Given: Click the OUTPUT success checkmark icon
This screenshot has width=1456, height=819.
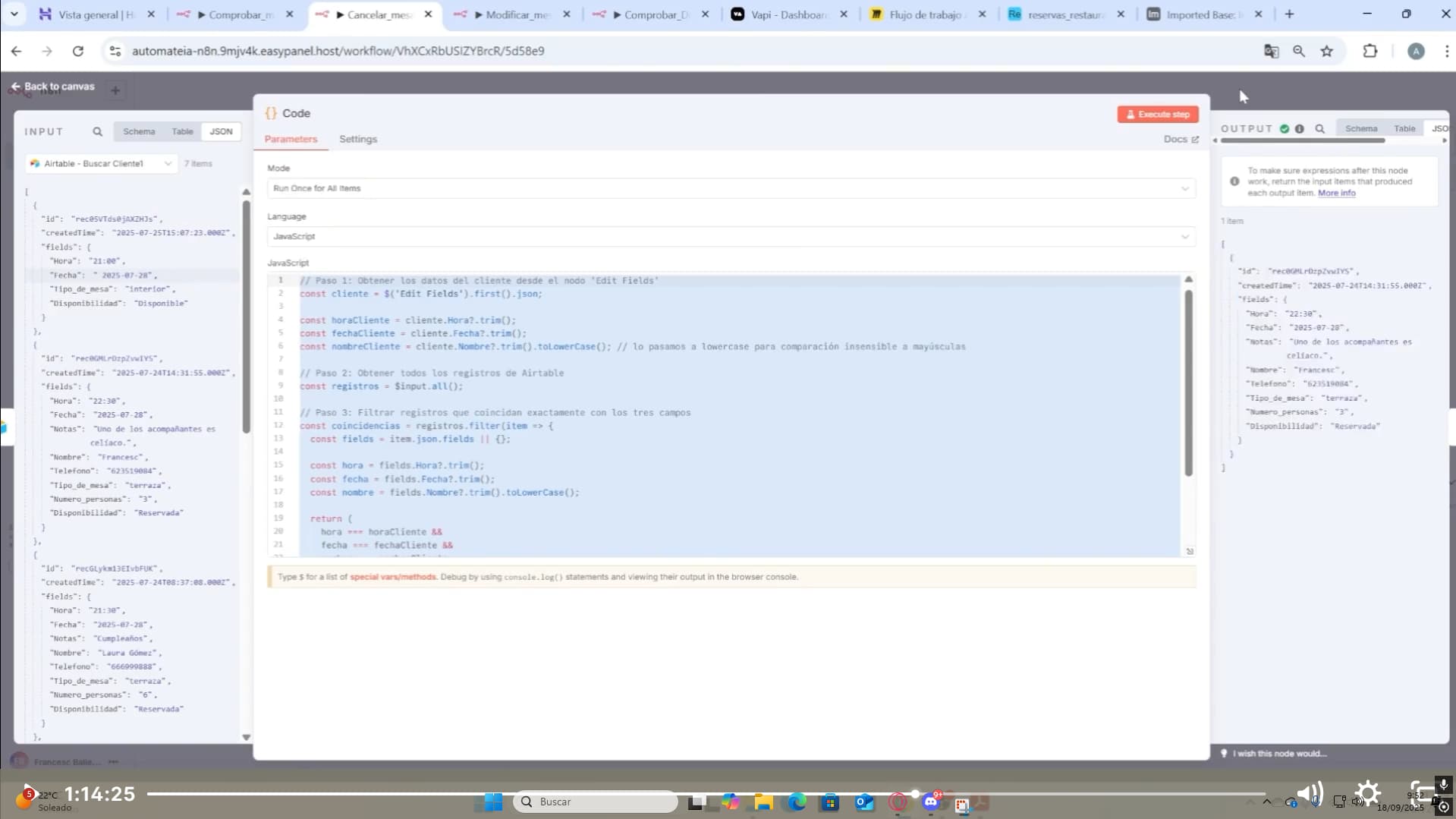Looking at the screenshot, I should click(x=1285, y=129).
